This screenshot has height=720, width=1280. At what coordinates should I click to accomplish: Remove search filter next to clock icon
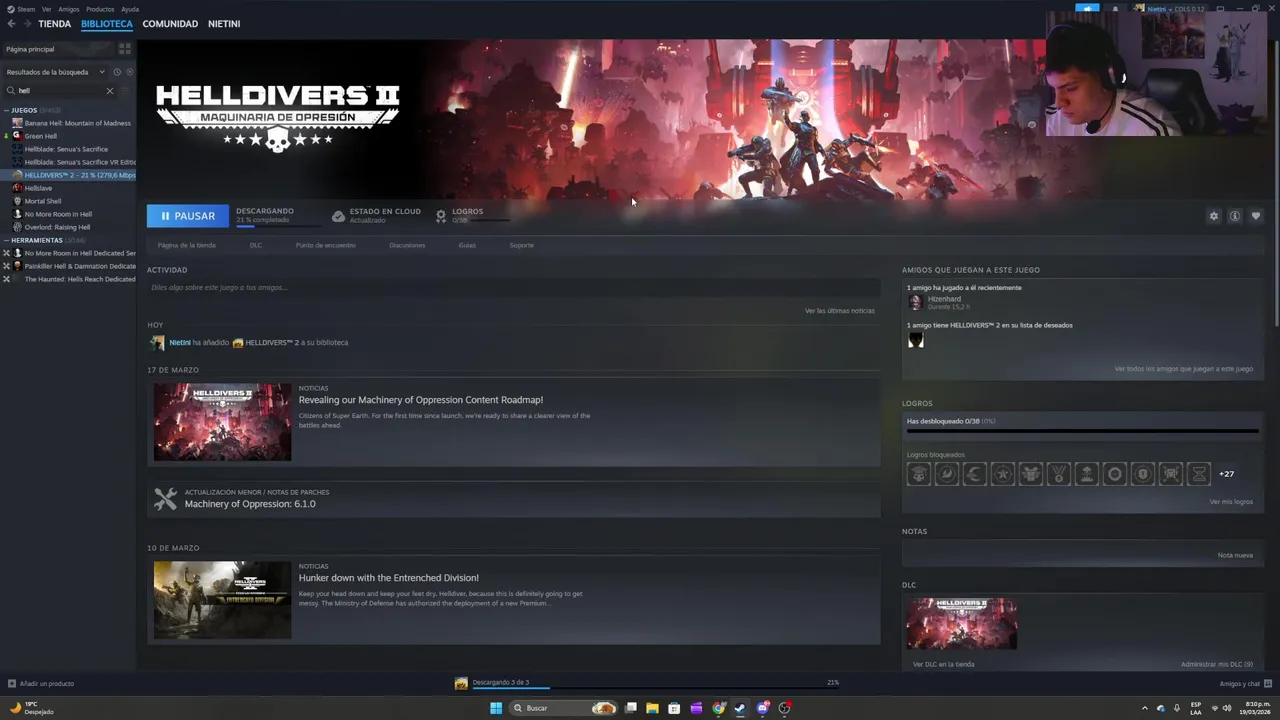click(130, 72)
